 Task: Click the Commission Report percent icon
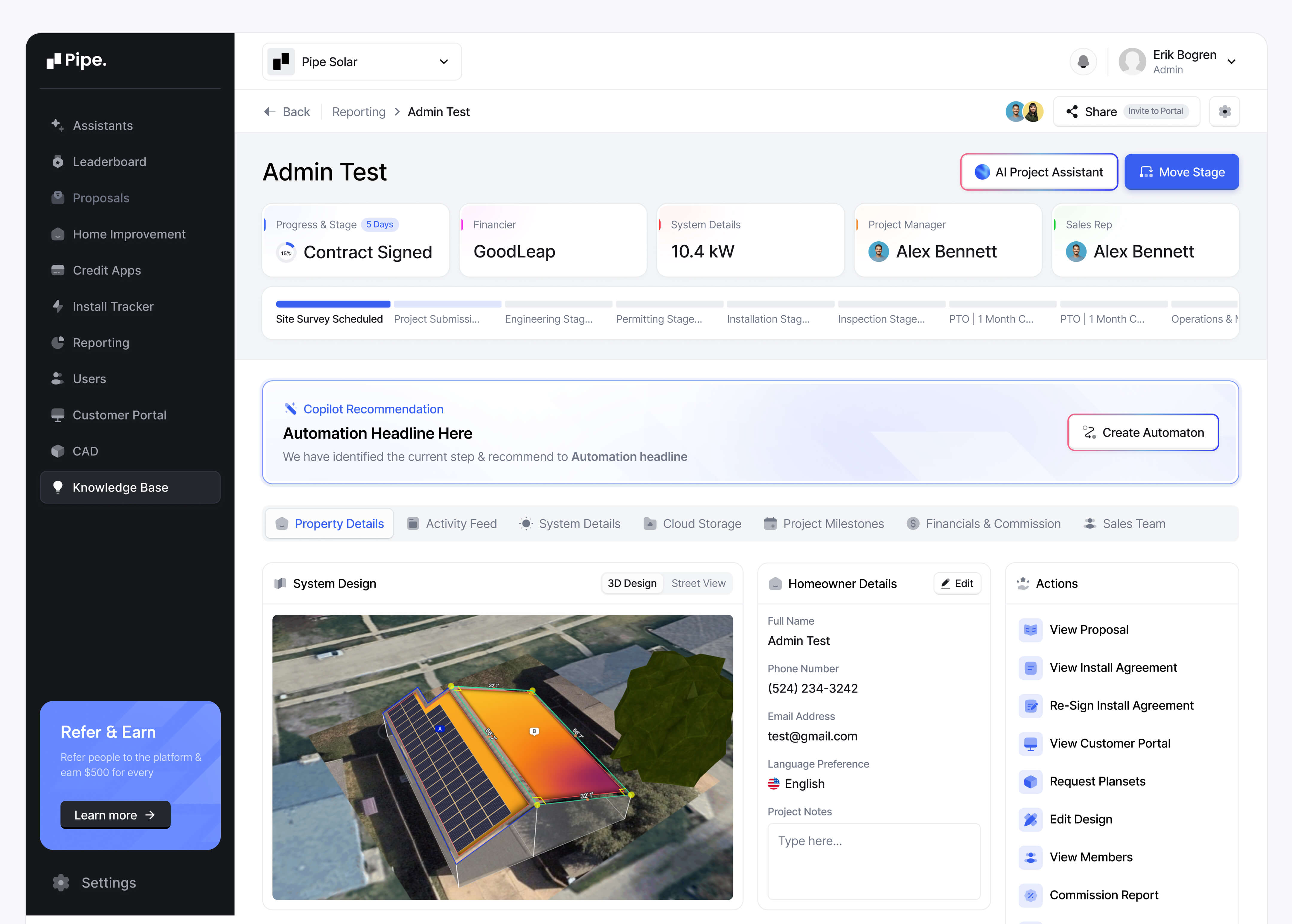(x=1030, y=896)
